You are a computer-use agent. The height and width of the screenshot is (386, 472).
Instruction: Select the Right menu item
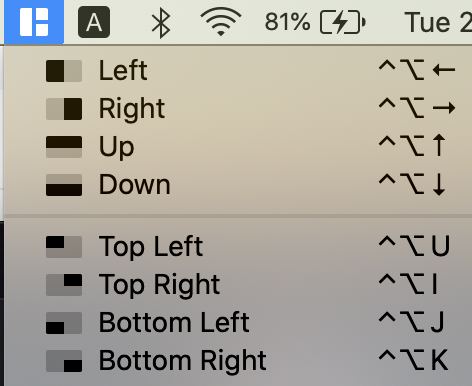coord(238,109)
